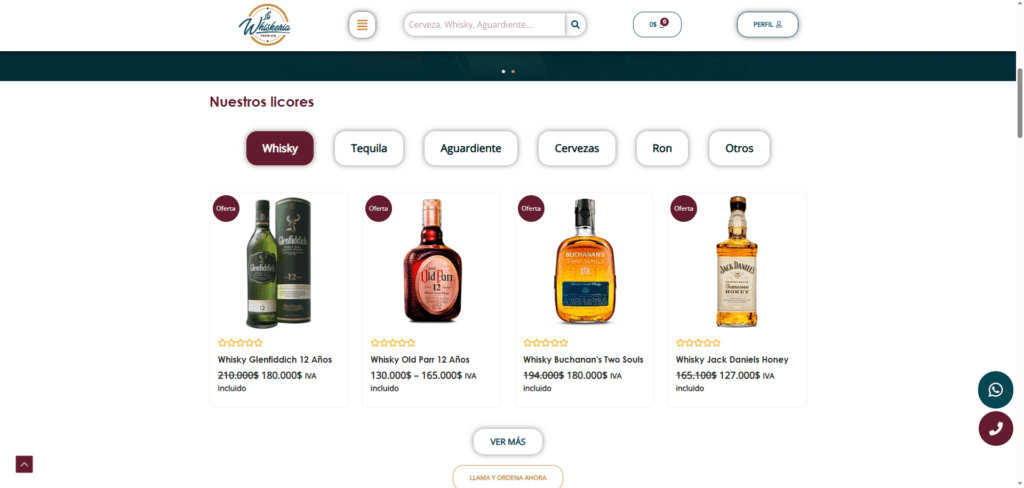Click the search magnifier icon
Viewport: 1024px width, 488px height.
click(x=575, y=25)
